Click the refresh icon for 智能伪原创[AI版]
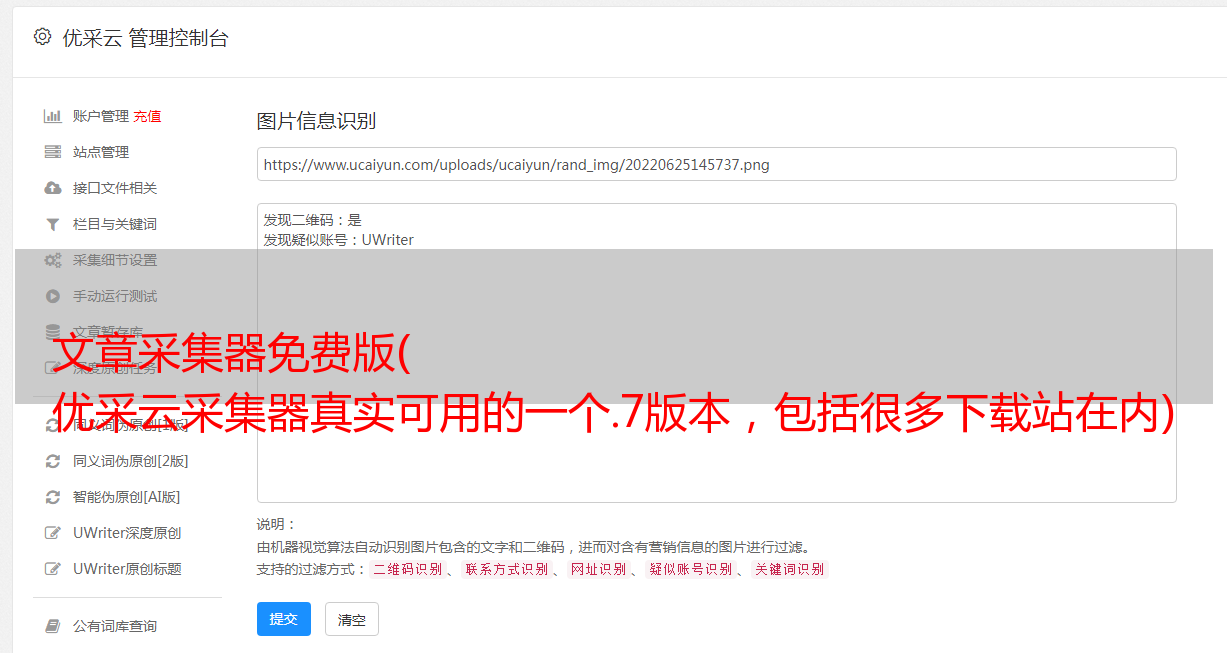The height and width of the screenshot is (653, 1227). tap(53, 497)
